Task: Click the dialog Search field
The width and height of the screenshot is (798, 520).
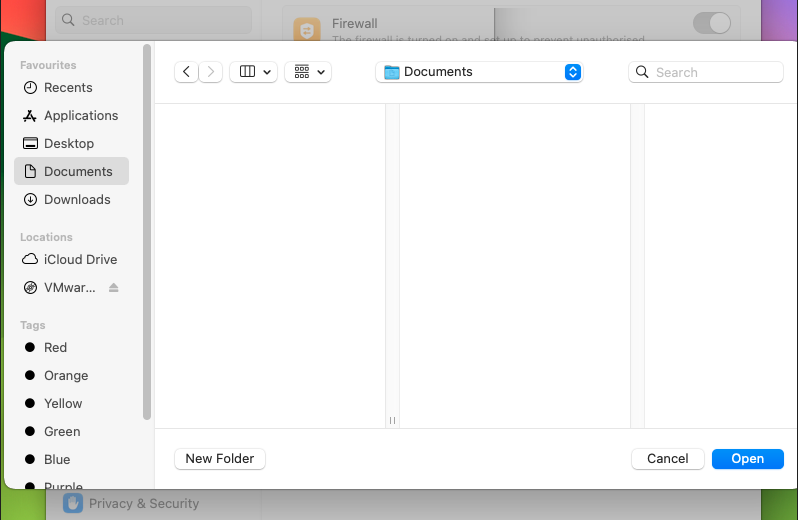Action: coord(706,72)
